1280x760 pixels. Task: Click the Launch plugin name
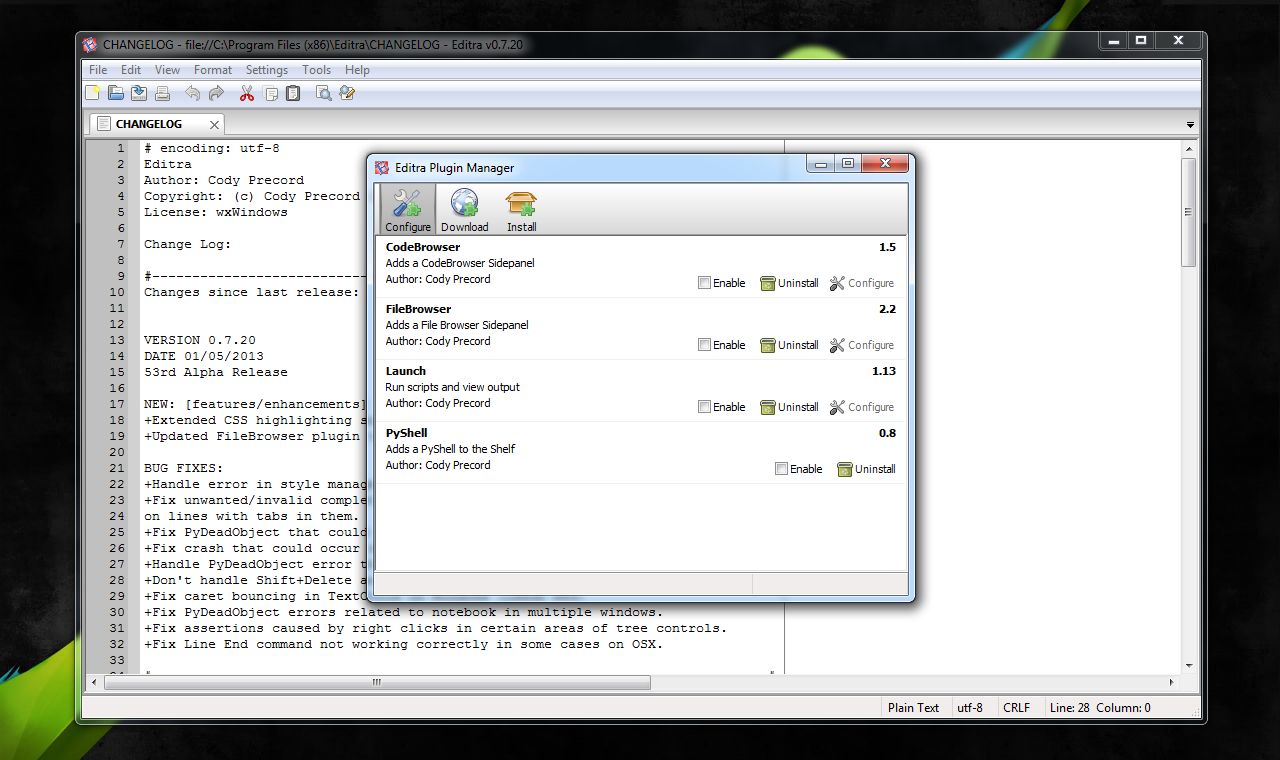(x=406, y=371)
